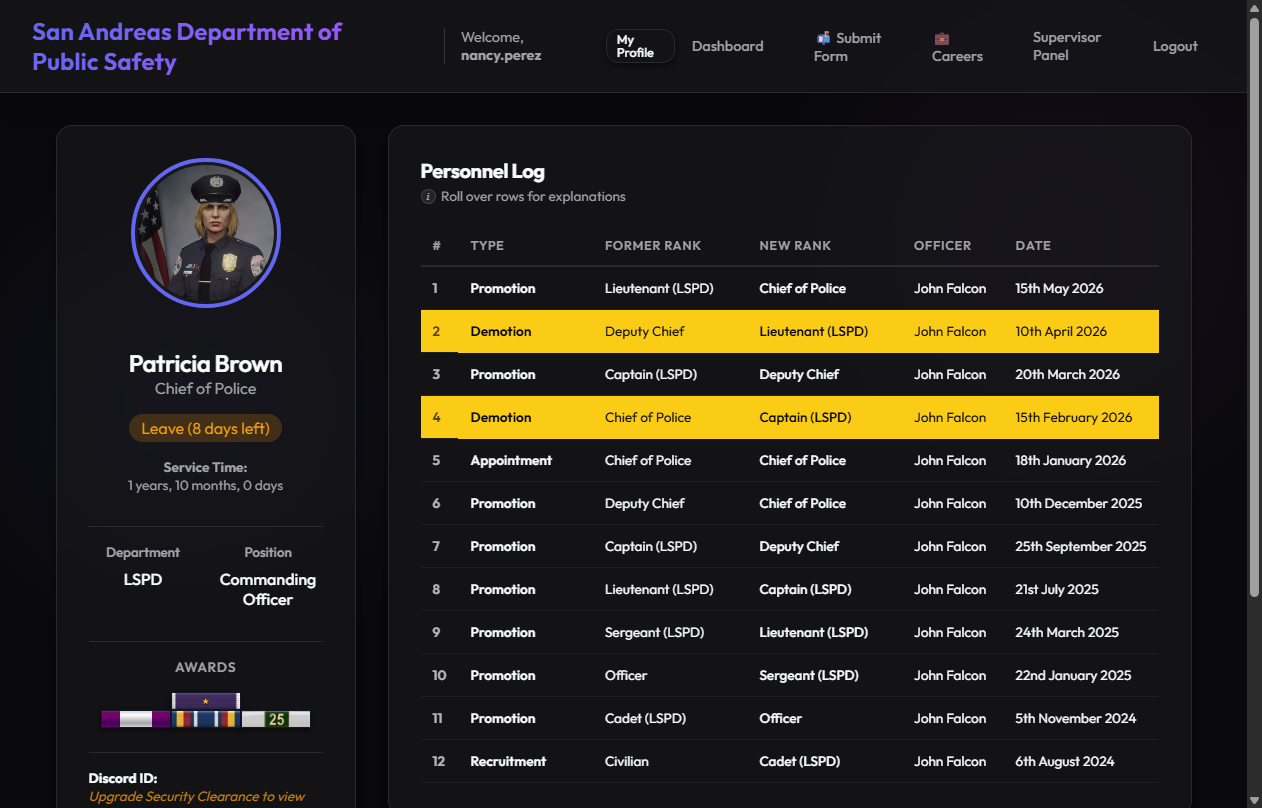Click the date 22nd January 2025

(x=1073, y=675)
